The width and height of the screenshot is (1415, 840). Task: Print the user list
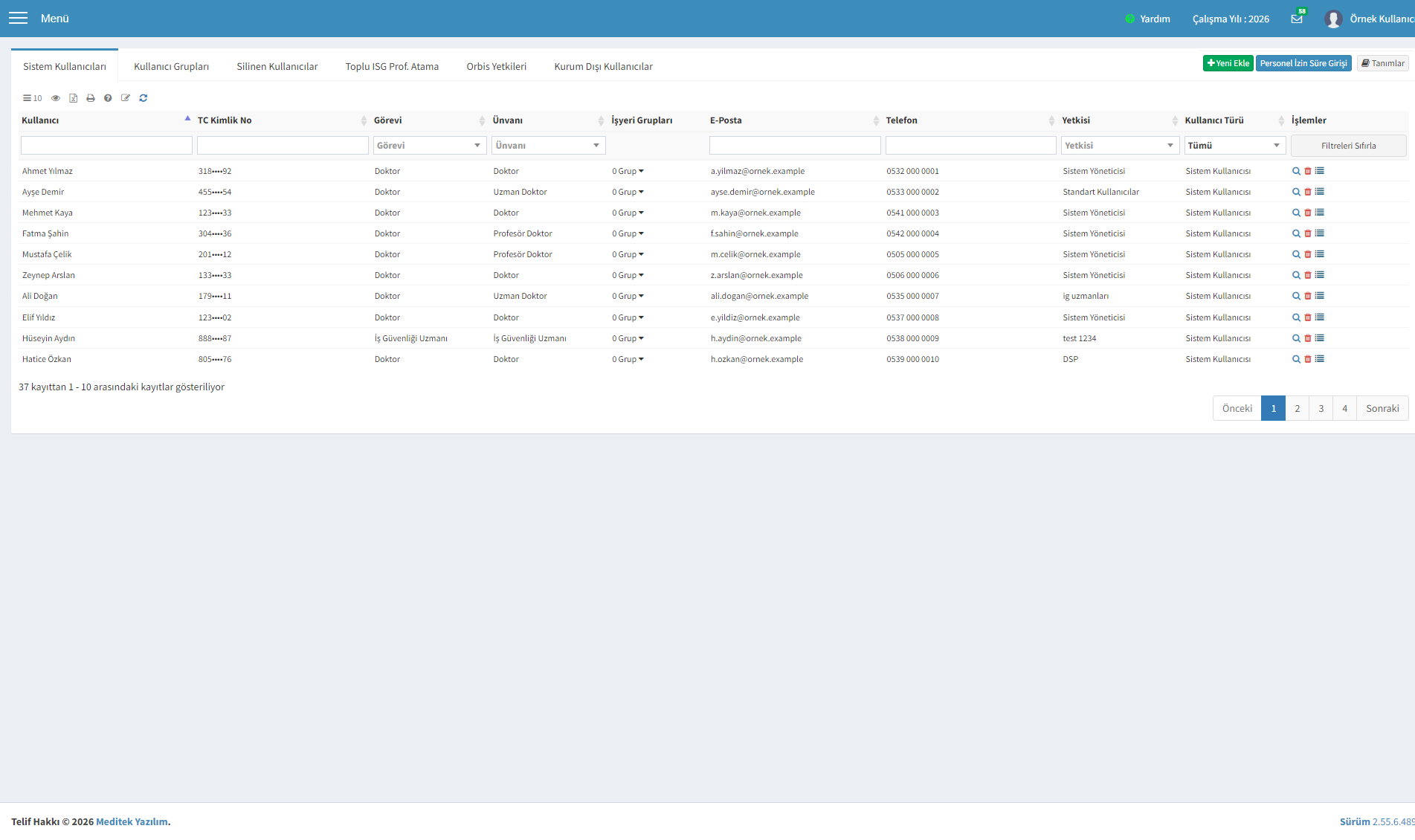click(x=91, y=98)
